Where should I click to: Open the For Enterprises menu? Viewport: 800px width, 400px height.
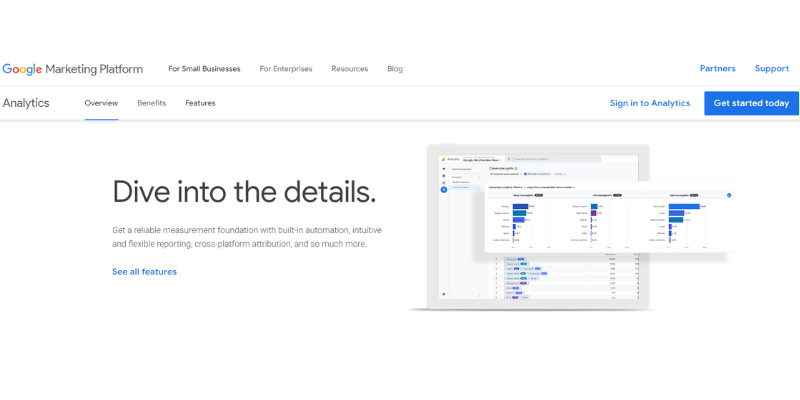(286, 69)
